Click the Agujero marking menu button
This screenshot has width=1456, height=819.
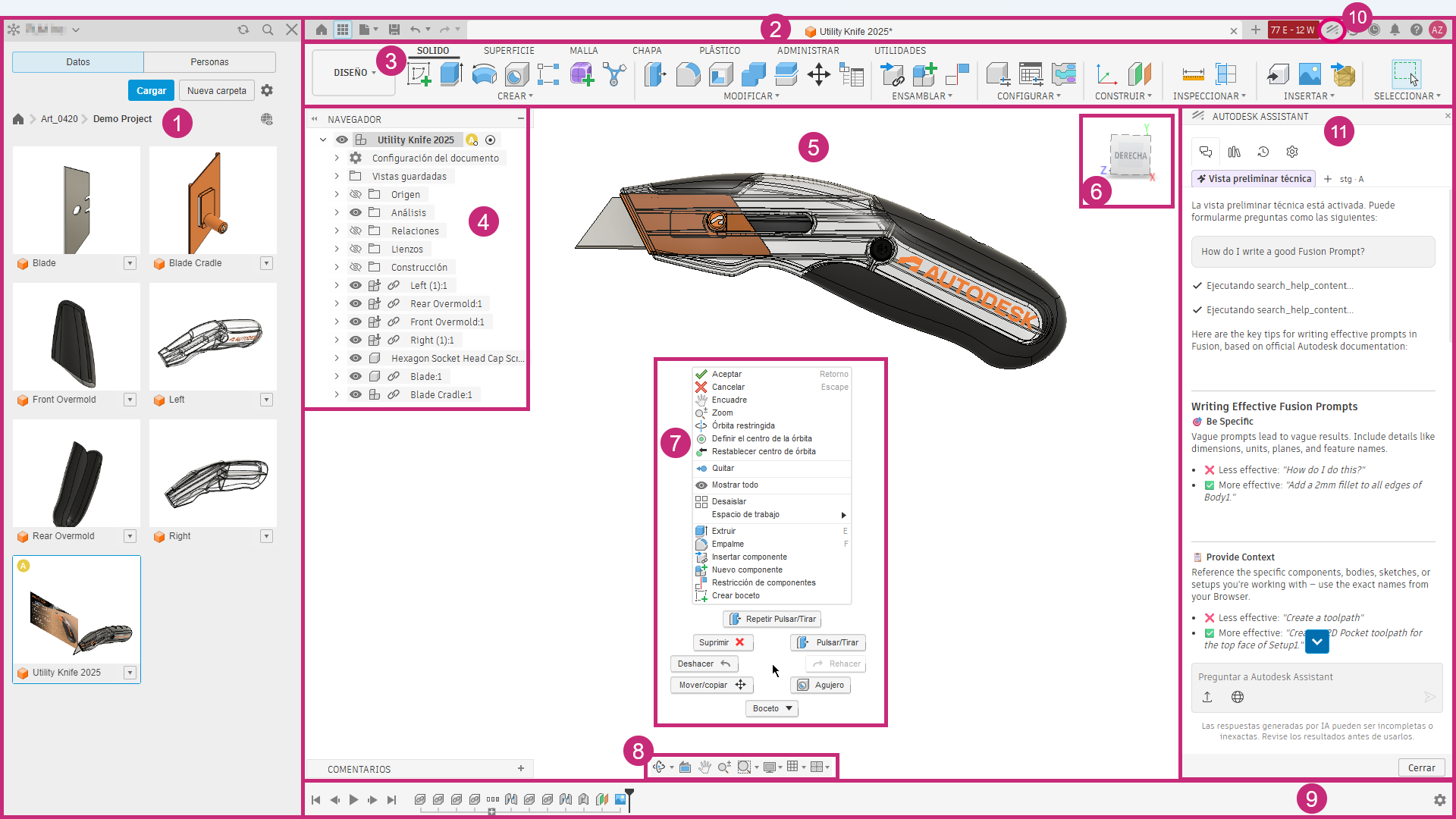click(821, 685)
